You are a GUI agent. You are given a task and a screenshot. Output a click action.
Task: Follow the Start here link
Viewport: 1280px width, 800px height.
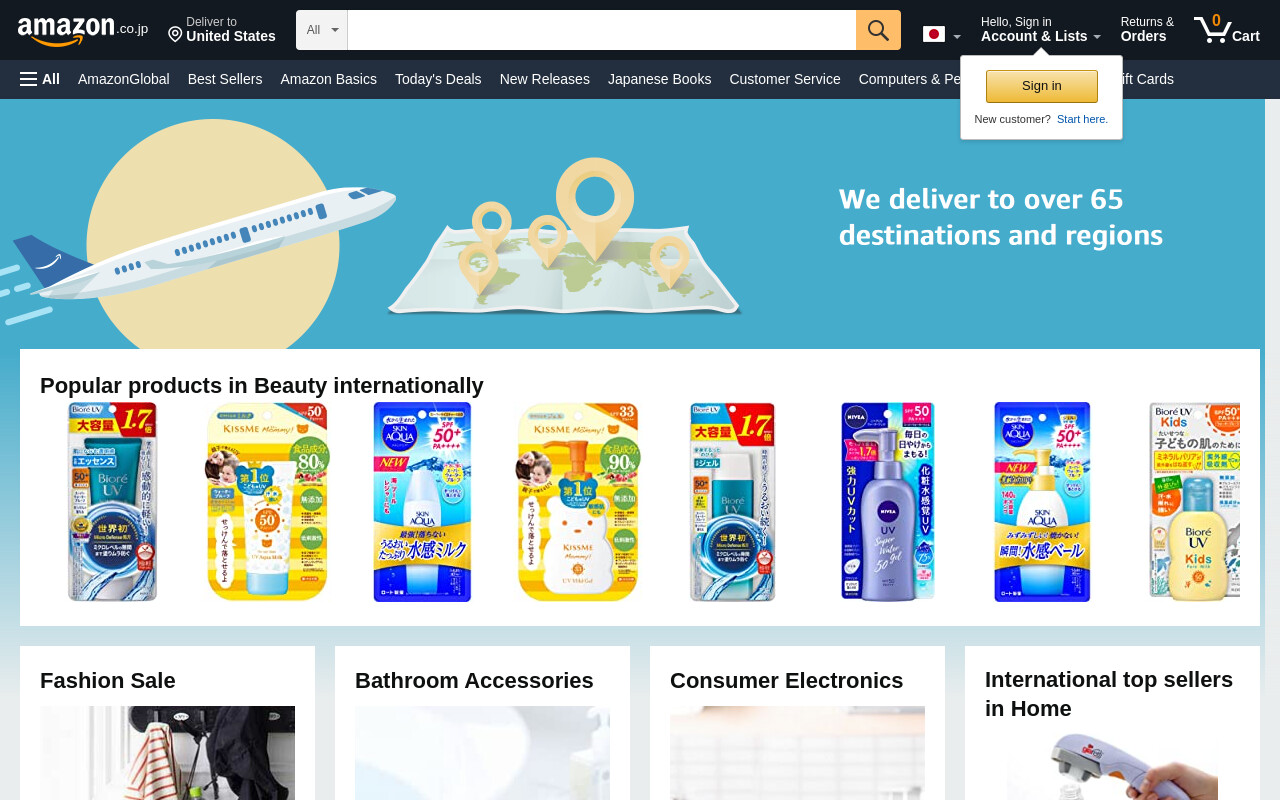(1082, 119)
